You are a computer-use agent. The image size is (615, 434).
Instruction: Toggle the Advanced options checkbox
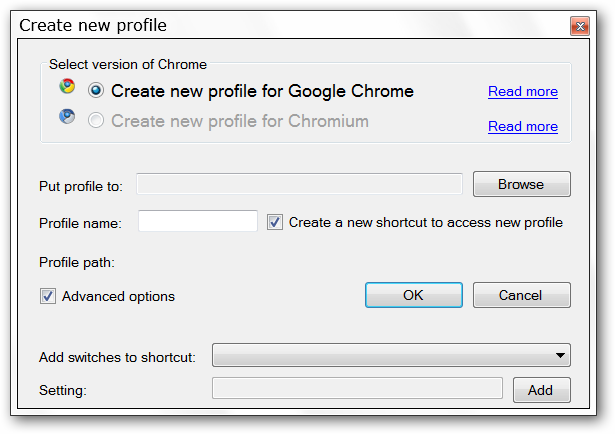(48, 296)
